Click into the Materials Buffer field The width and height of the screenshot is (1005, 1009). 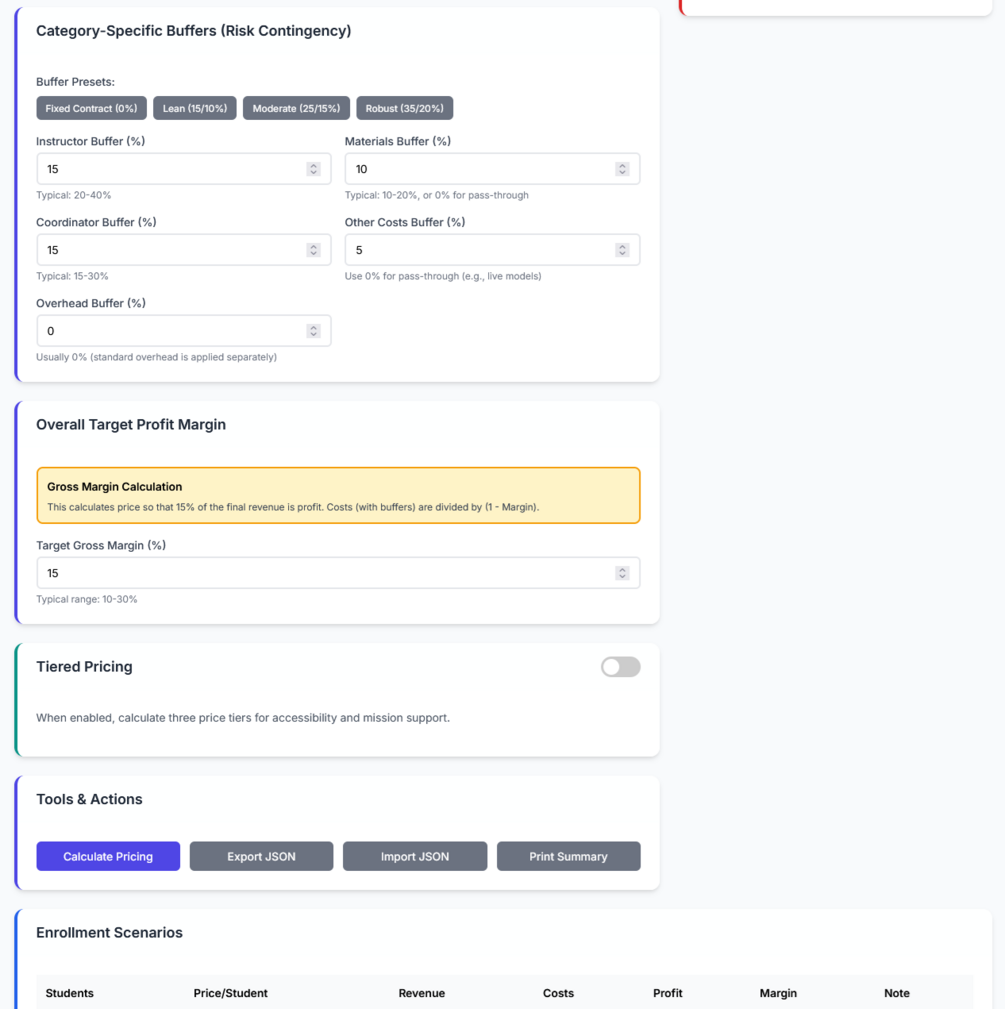pyautogui.click(x=478, y=169)
